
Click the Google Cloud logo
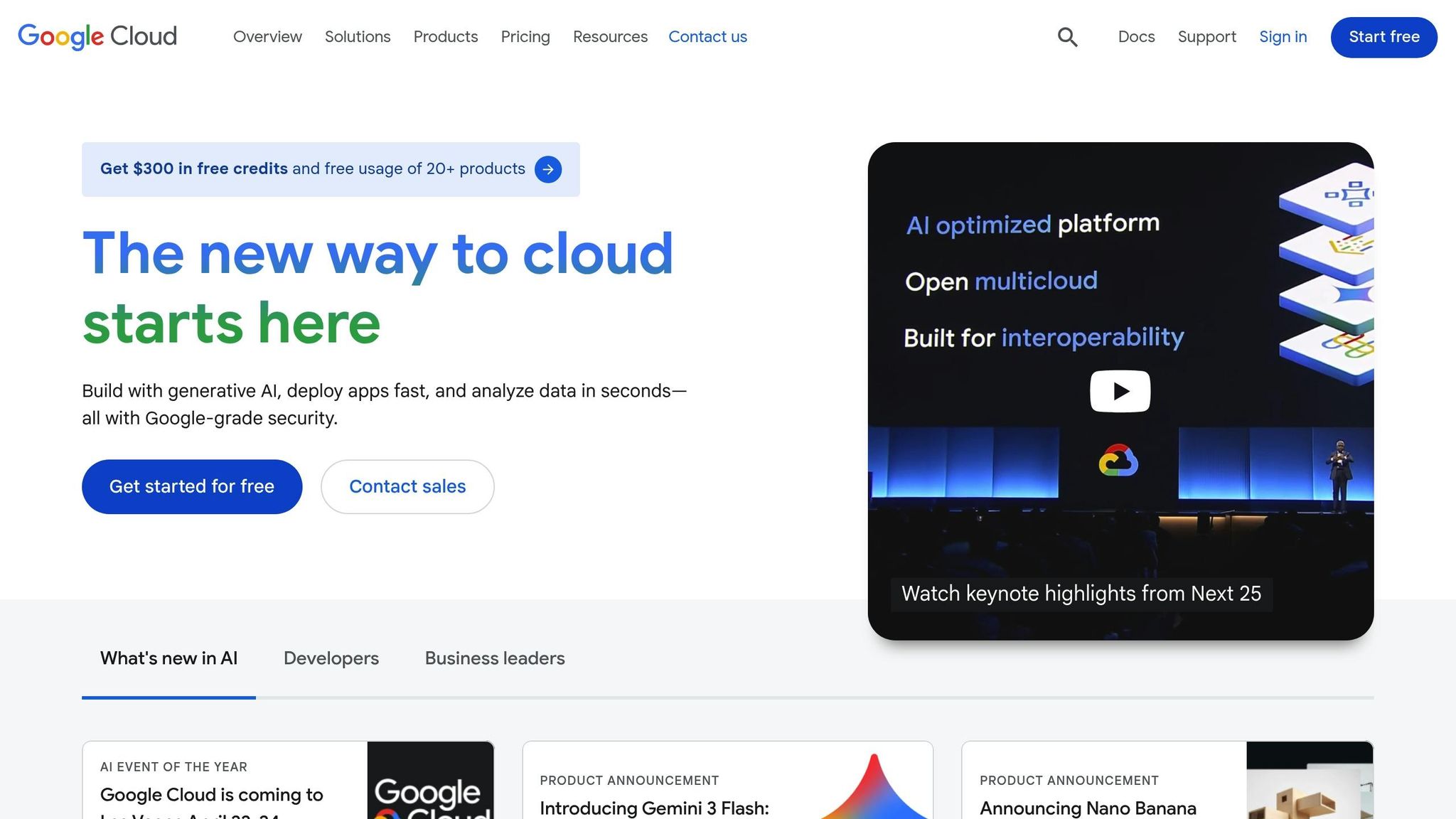[x=97, y=36]
